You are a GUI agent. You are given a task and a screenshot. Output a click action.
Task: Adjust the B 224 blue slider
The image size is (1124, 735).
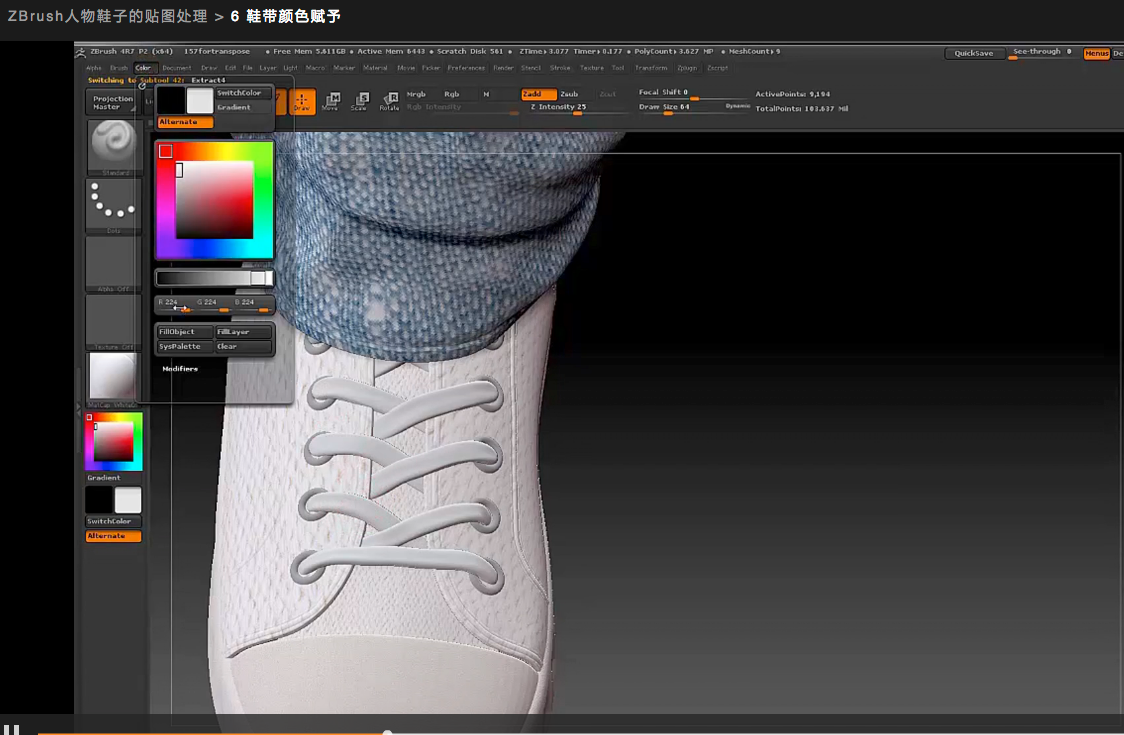[252, 305]
